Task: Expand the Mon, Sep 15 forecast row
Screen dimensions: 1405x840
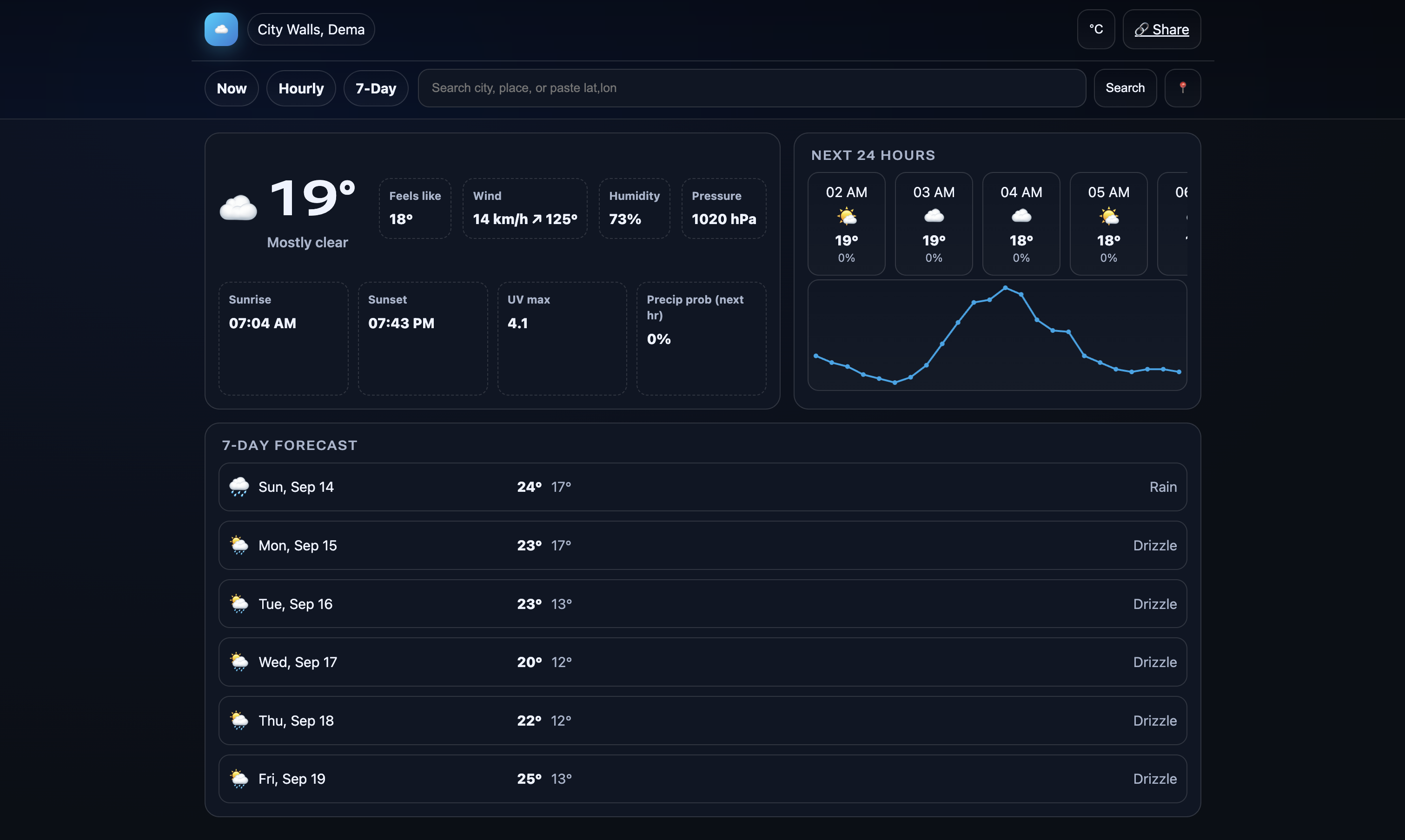Action: point(702,545)
